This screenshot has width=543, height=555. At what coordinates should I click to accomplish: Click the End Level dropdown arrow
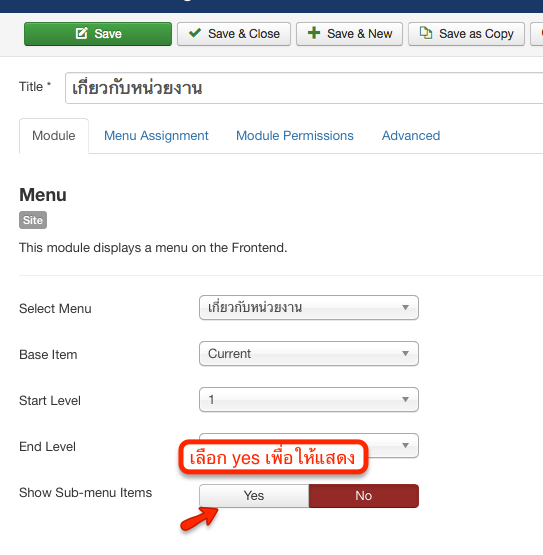[405, 445]
